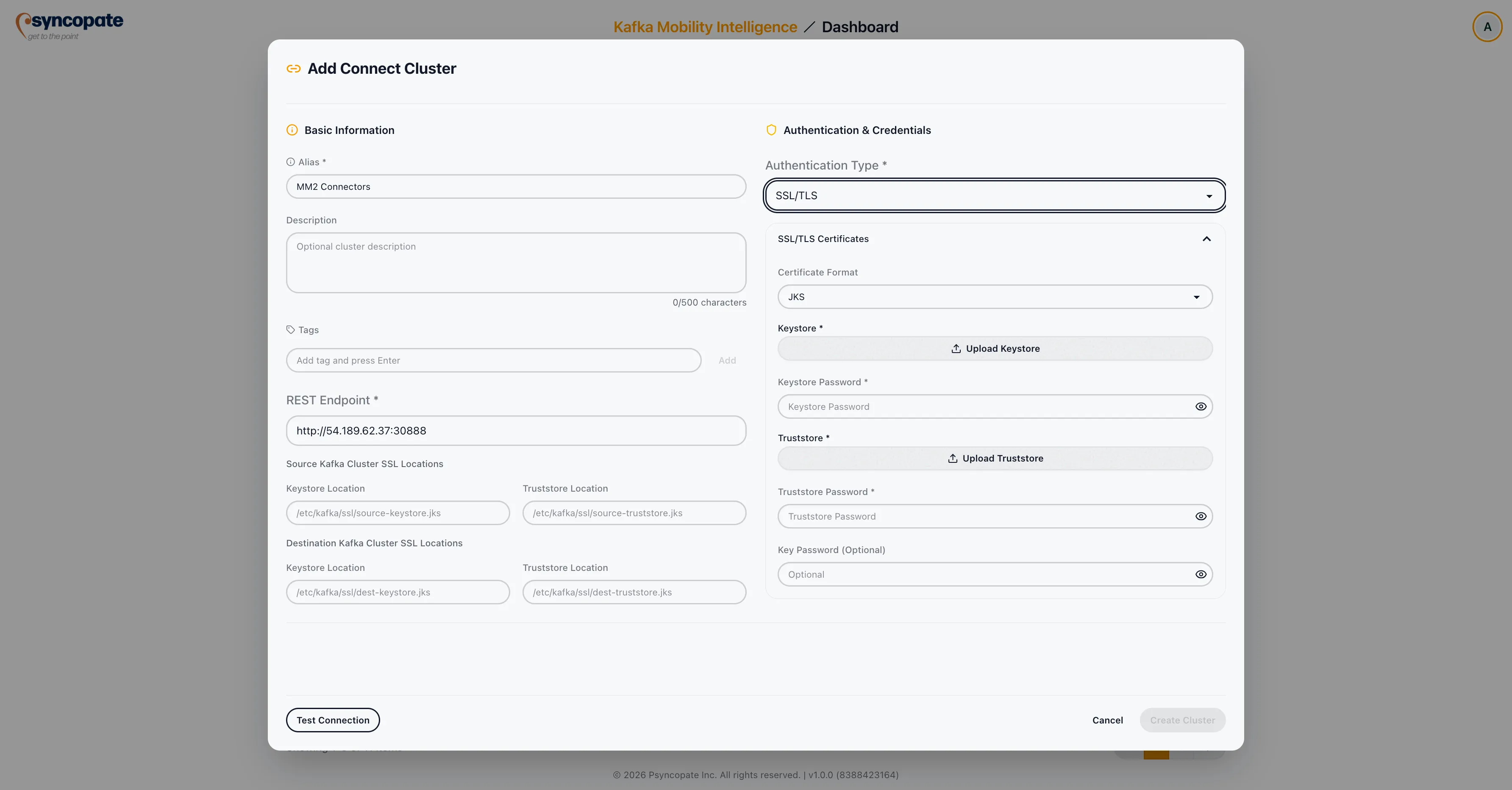Click the Cancel button

click(1107, 720)
